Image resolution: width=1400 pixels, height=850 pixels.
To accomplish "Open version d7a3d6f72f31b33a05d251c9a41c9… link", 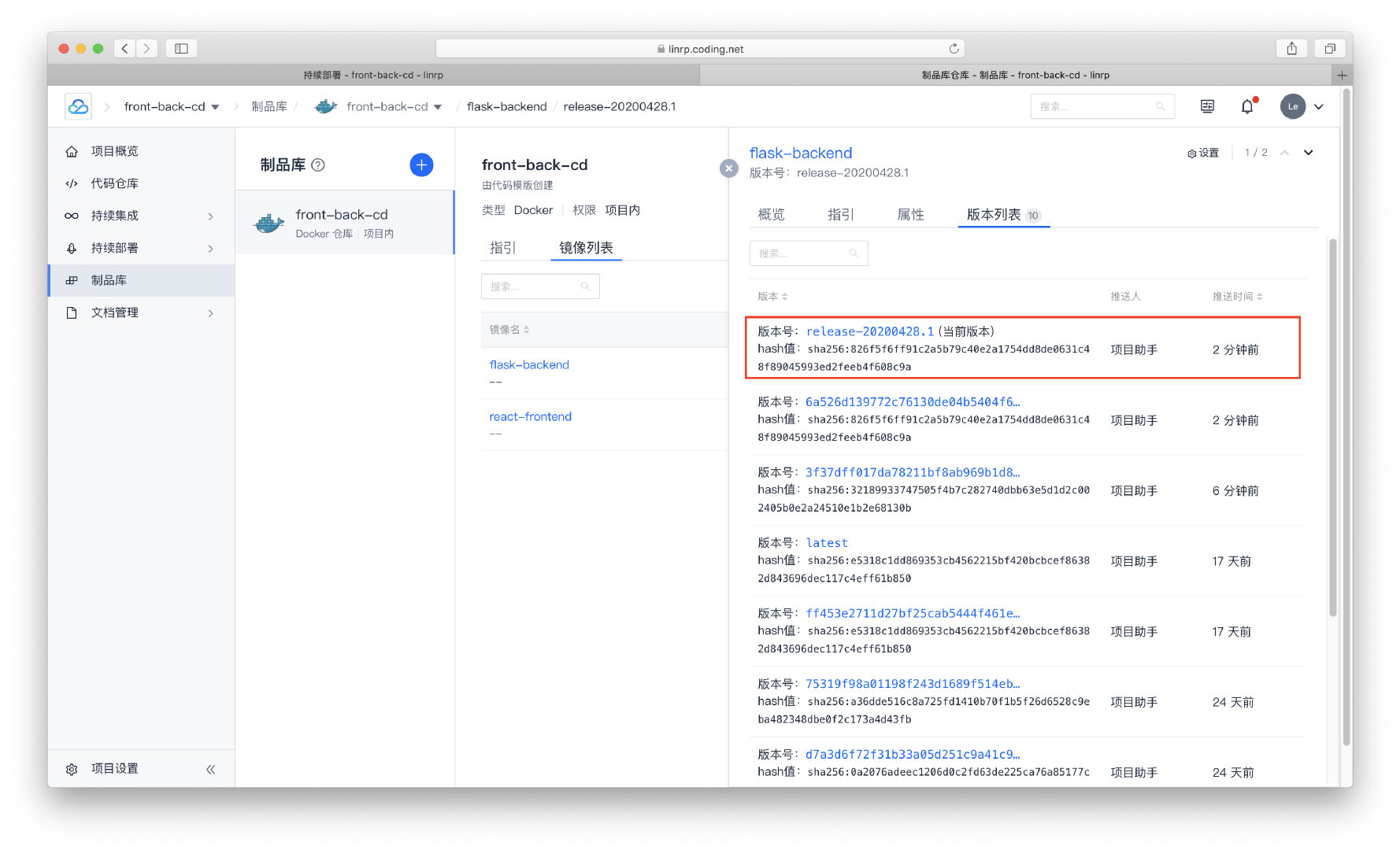I will 913,754.
